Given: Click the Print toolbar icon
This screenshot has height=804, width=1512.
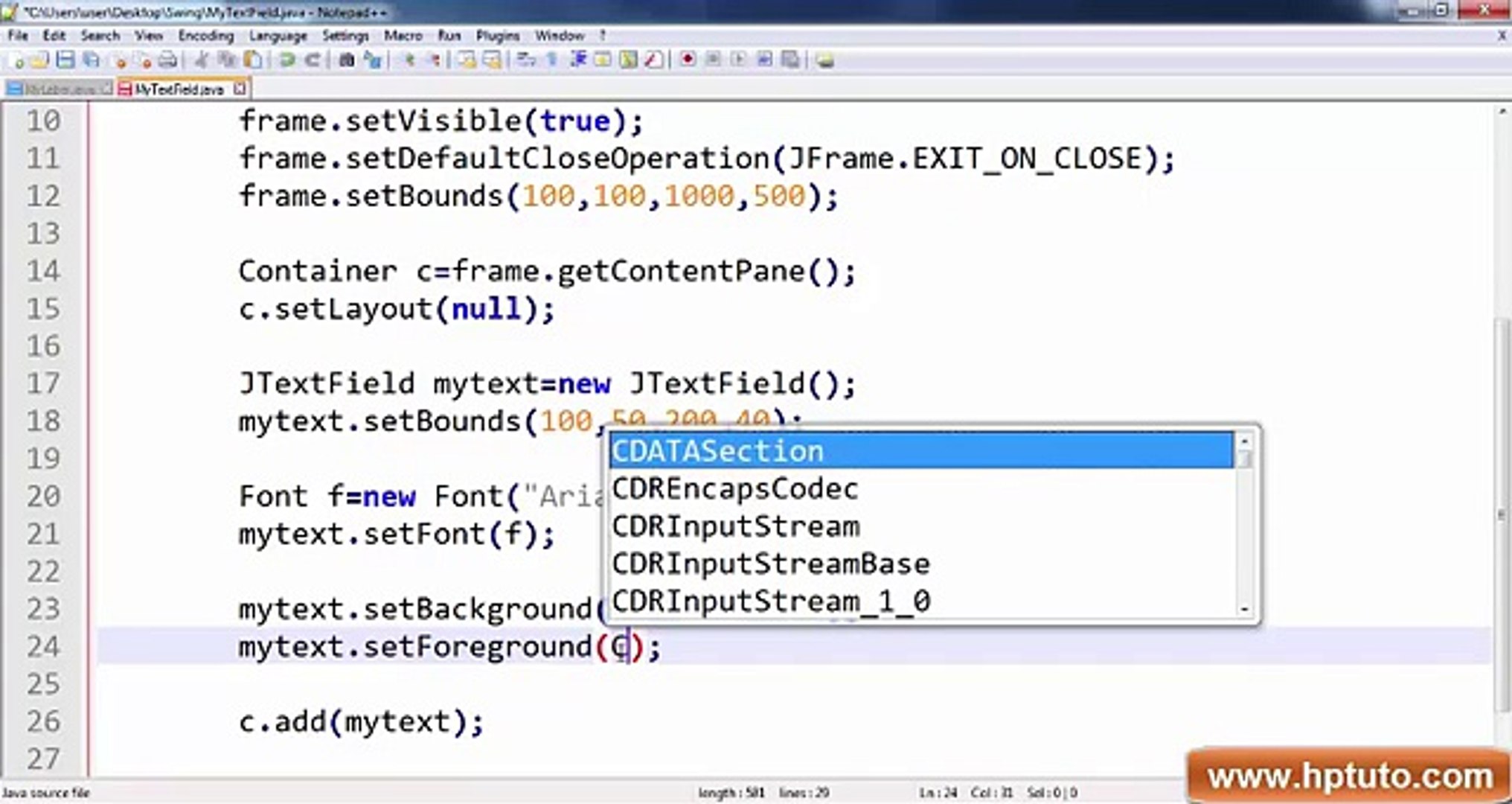Looking at the screenshot, I should (x=168, y=60).
